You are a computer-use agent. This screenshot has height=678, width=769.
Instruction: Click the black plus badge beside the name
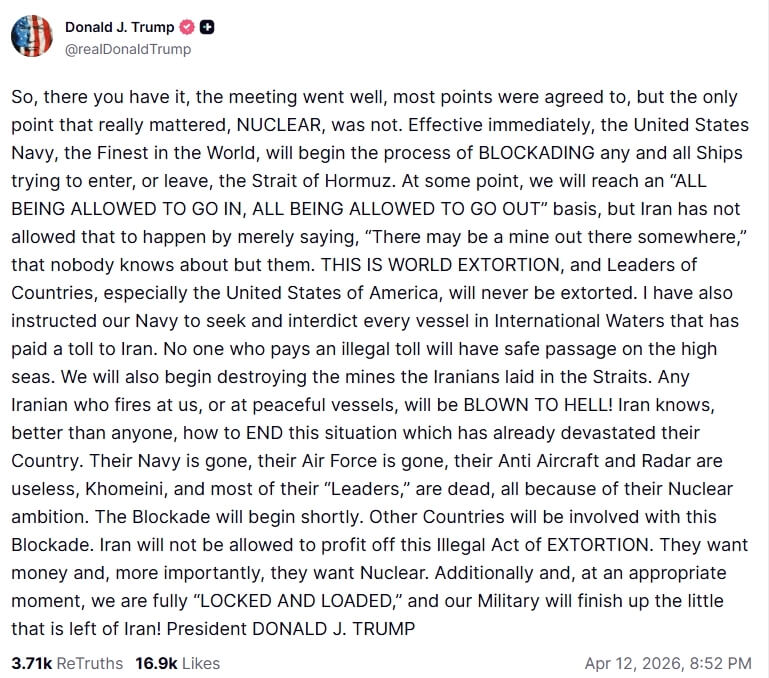pyautogui.click(x=209, y=27)
